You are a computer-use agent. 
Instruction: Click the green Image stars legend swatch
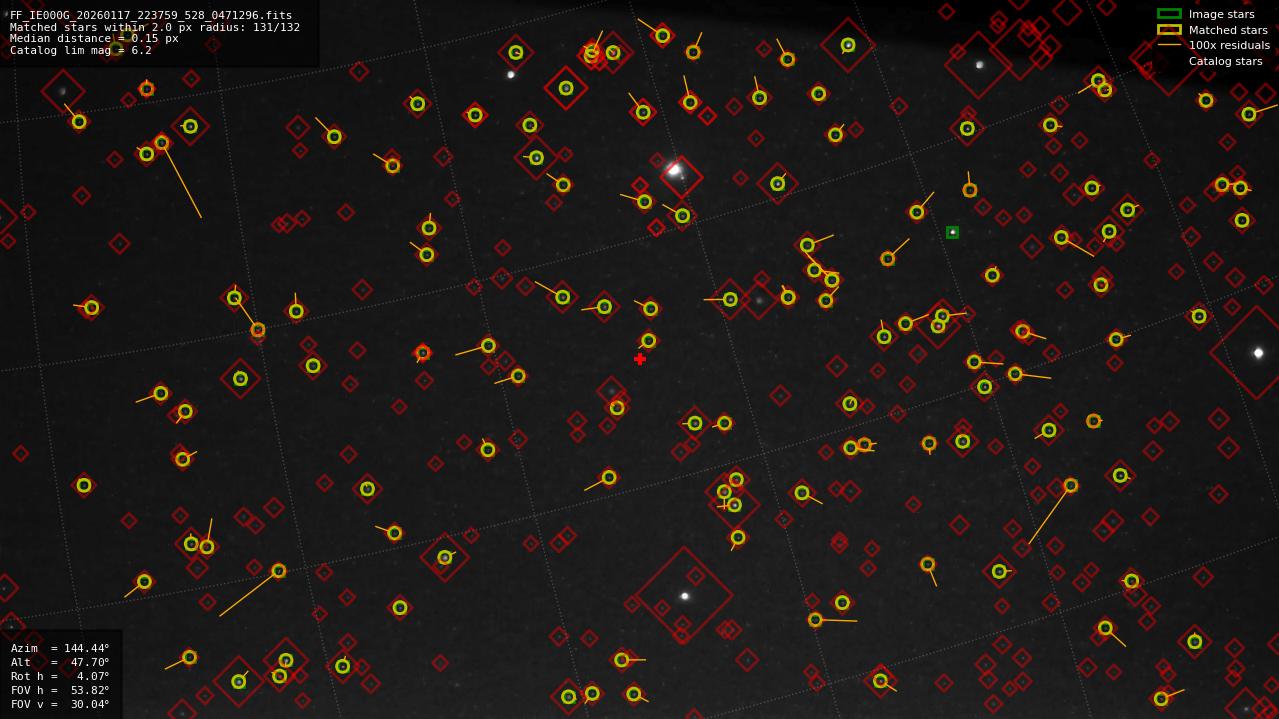tap(1169, 14)
